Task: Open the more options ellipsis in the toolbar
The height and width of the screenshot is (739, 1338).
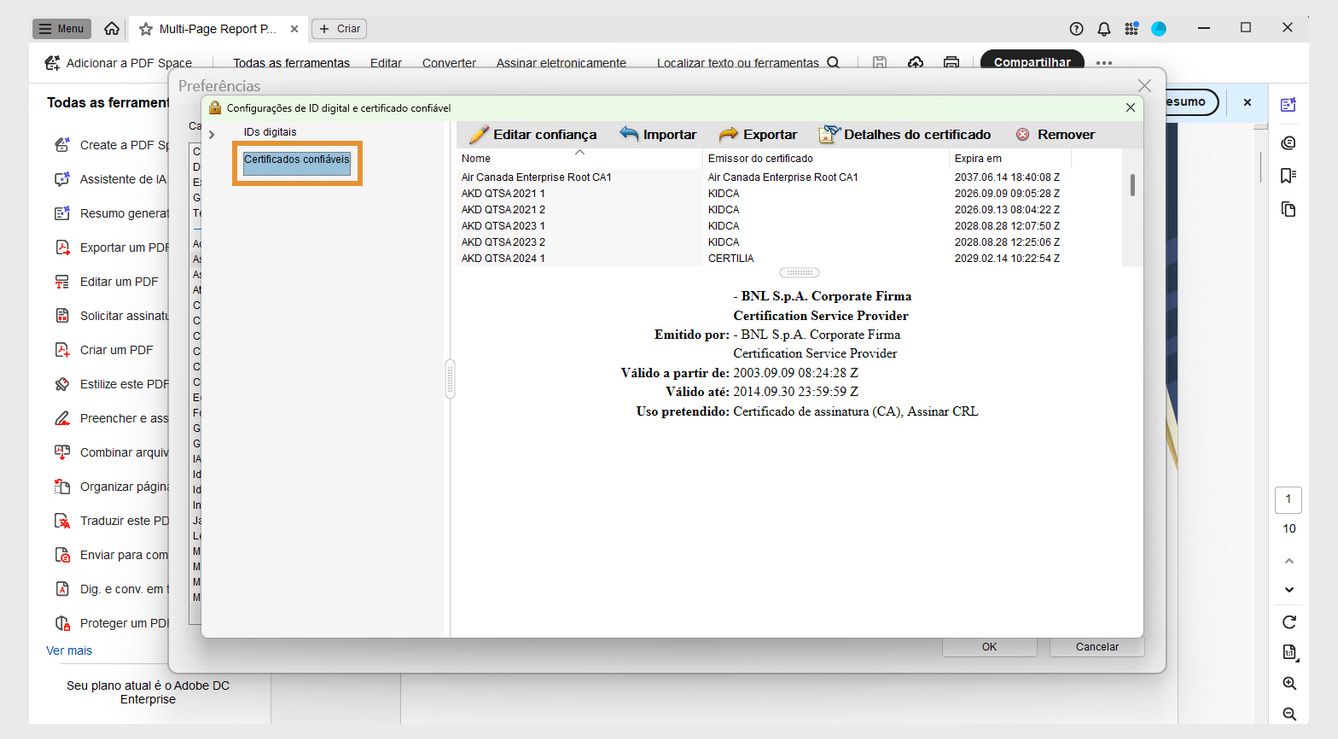Action: point(1104,63)
